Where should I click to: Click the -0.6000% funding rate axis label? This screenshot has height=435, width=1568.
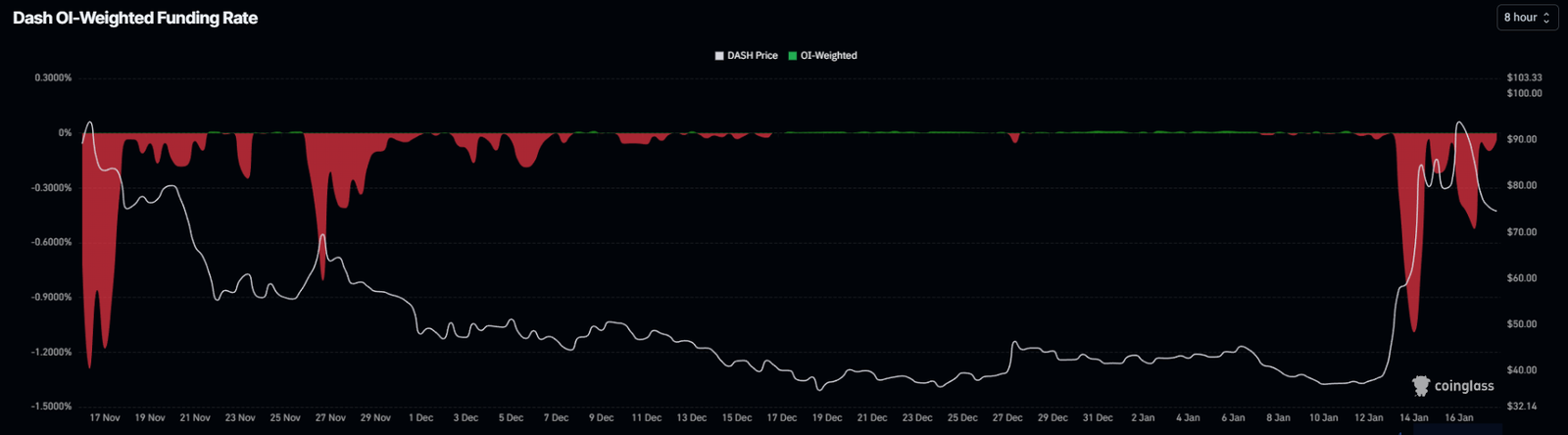point(51,242)
